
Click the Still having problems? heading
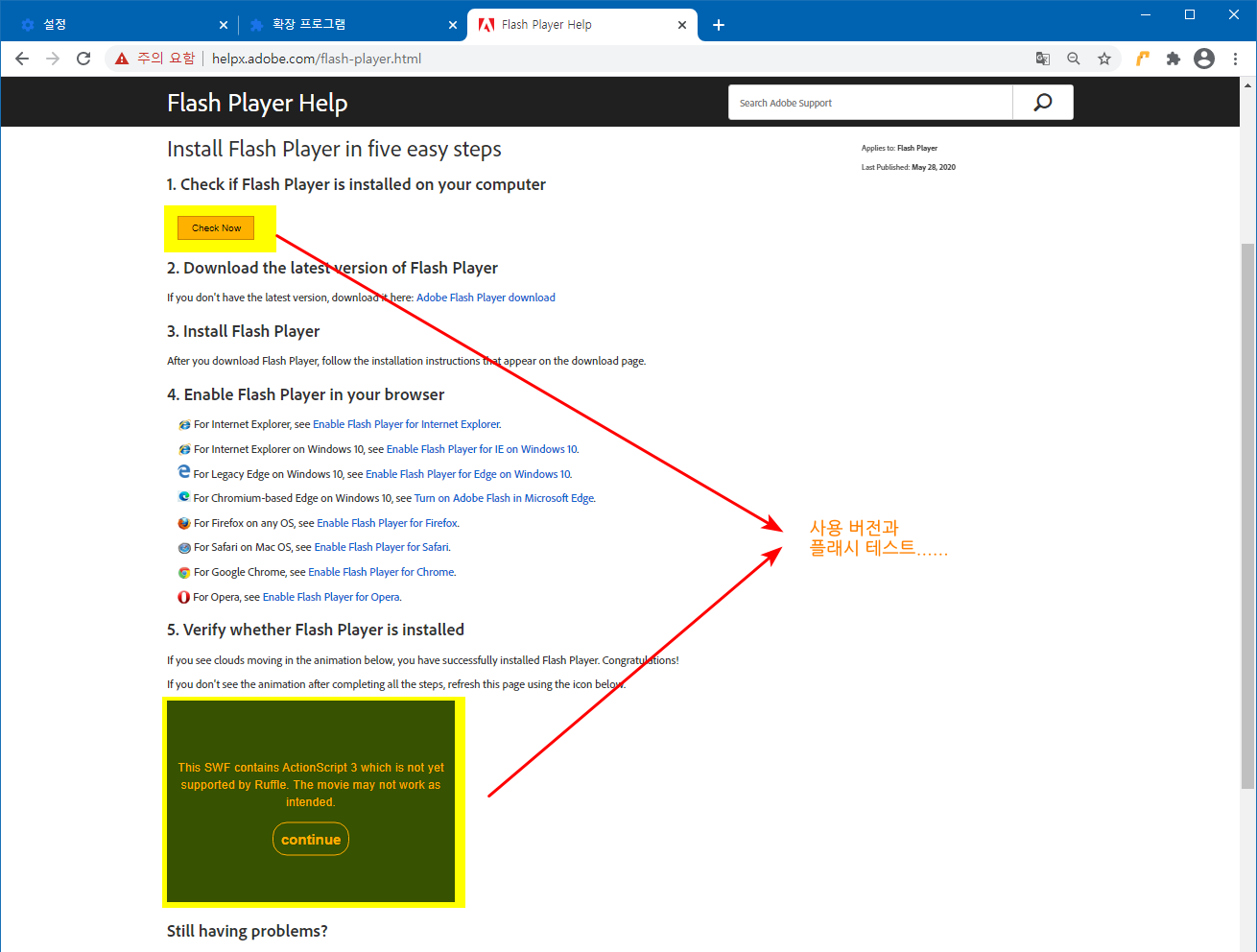248,931
